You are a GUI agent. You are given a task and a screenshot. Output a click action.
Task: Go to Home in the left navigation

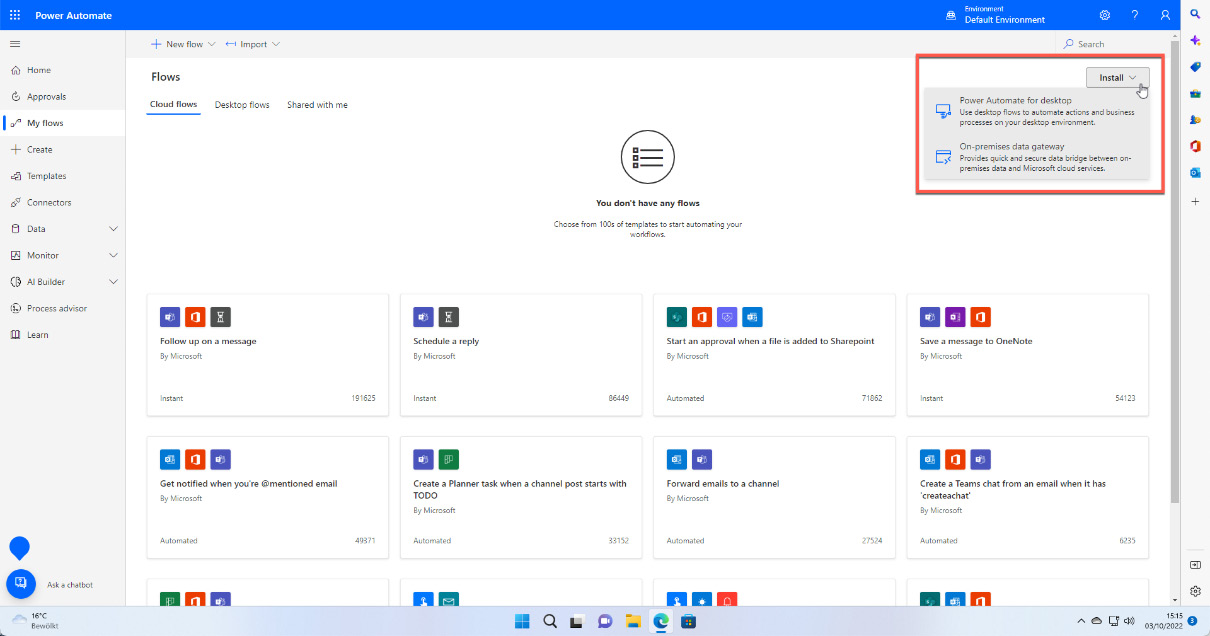[63, 70]
